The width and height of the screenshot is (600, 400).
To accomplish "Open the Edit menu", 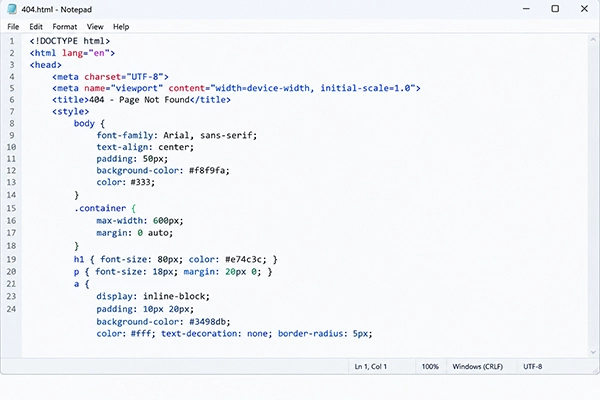I will (x=36, y=27).
